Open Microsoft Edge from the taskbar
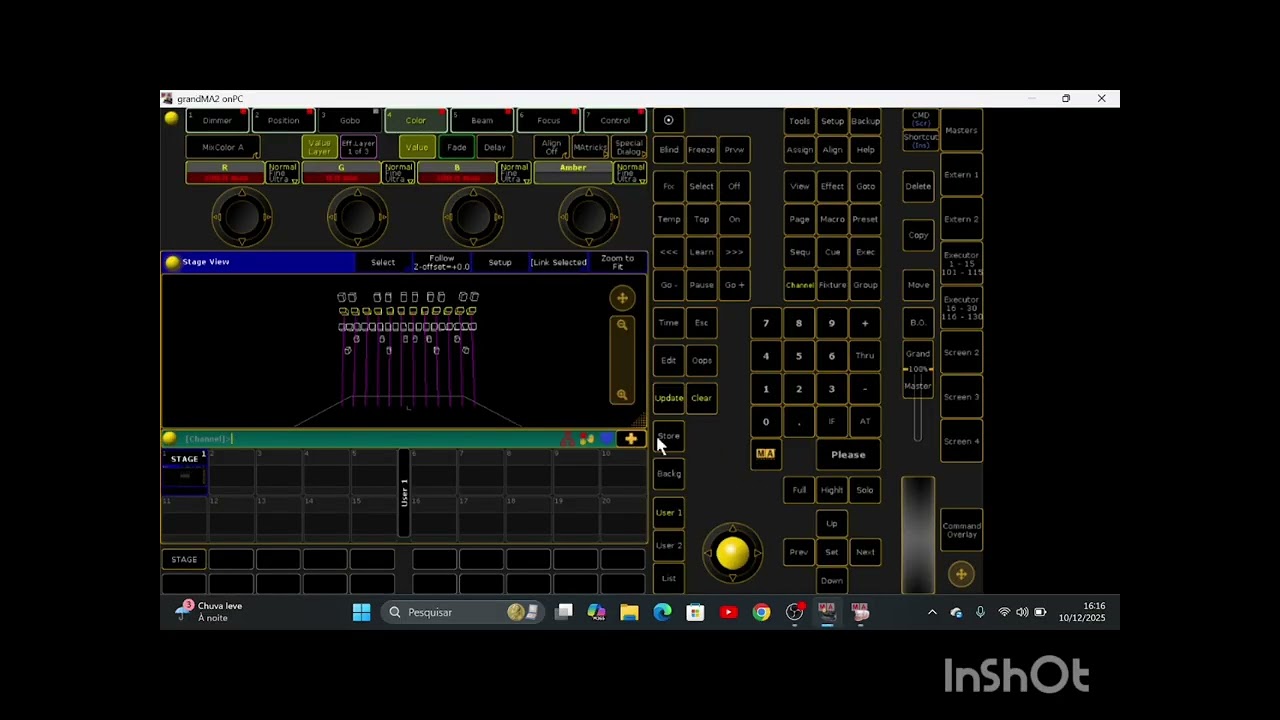1280x720 pixels. [x=662, y=612]
